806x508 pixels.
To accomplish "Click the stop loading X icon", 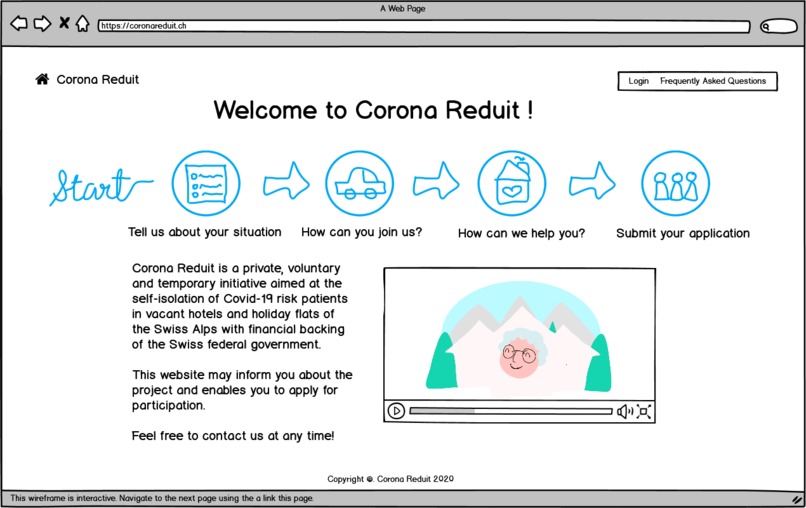I will point(64,23).
